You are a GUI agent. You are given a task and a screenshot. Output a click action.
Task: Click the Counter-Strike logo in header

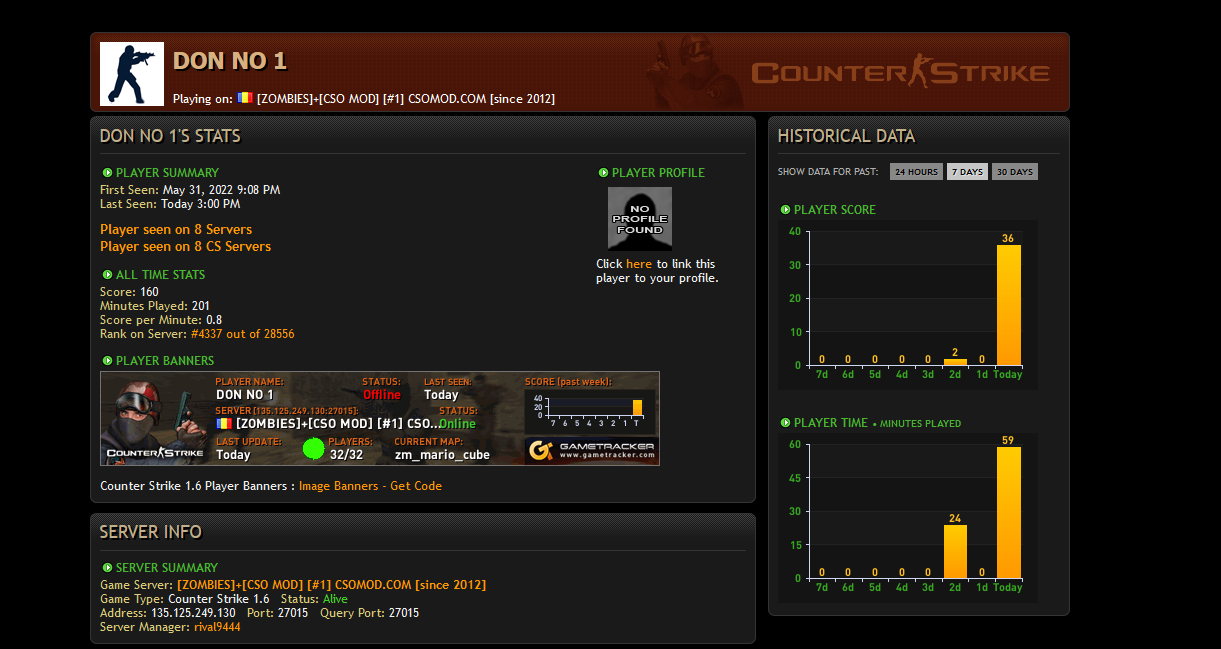point(900,73)
